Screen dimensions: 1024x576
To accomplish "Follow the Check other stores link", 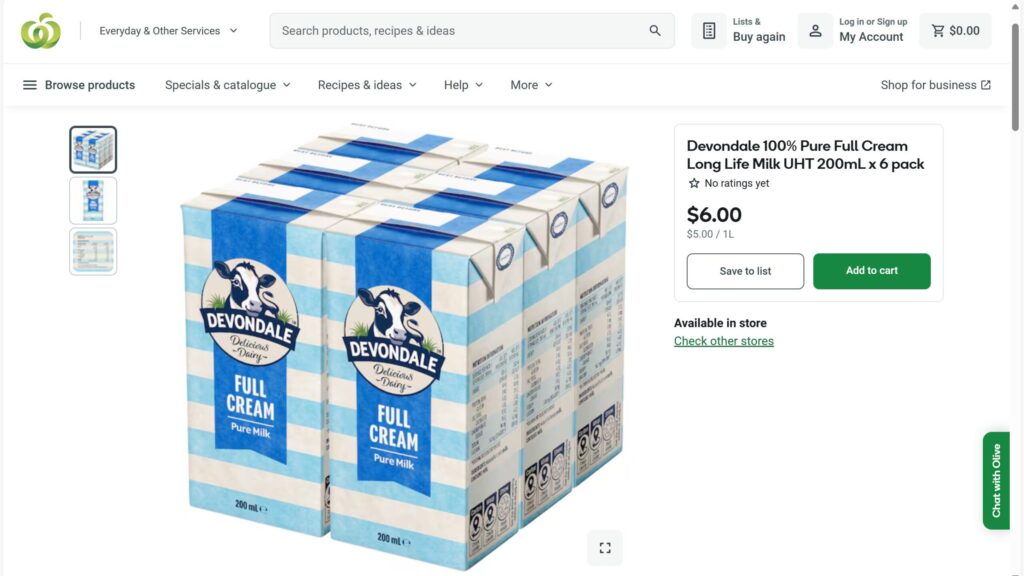I will click(x=724, y=341).
